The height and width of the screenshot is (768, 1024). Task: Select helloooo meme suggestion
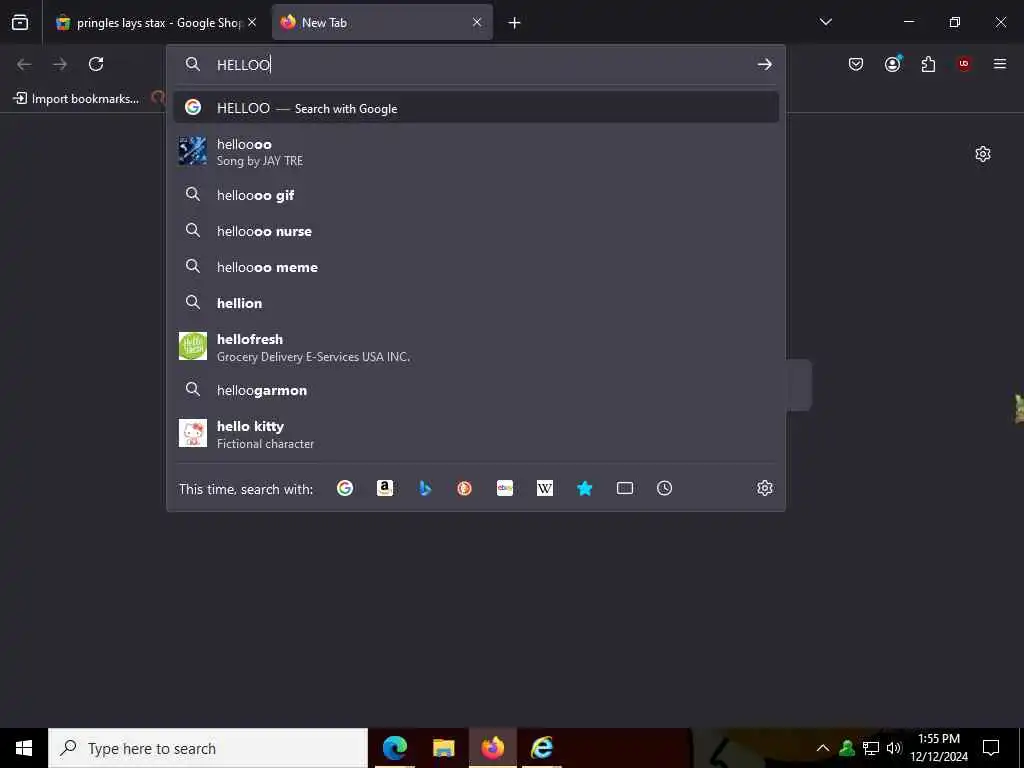(x=476, y=267)
